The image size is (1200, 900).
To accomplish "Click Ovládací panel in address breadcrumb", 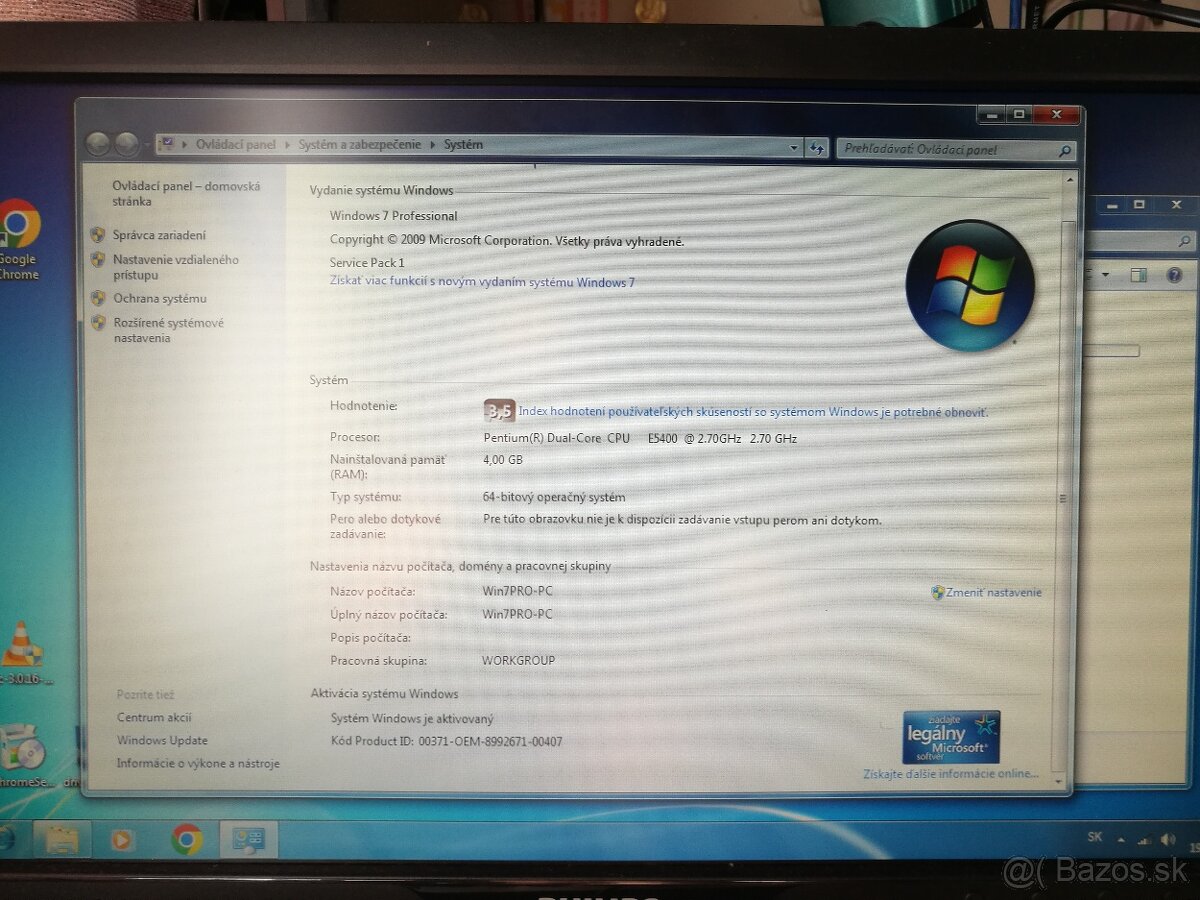I will (x=235, y=145).
